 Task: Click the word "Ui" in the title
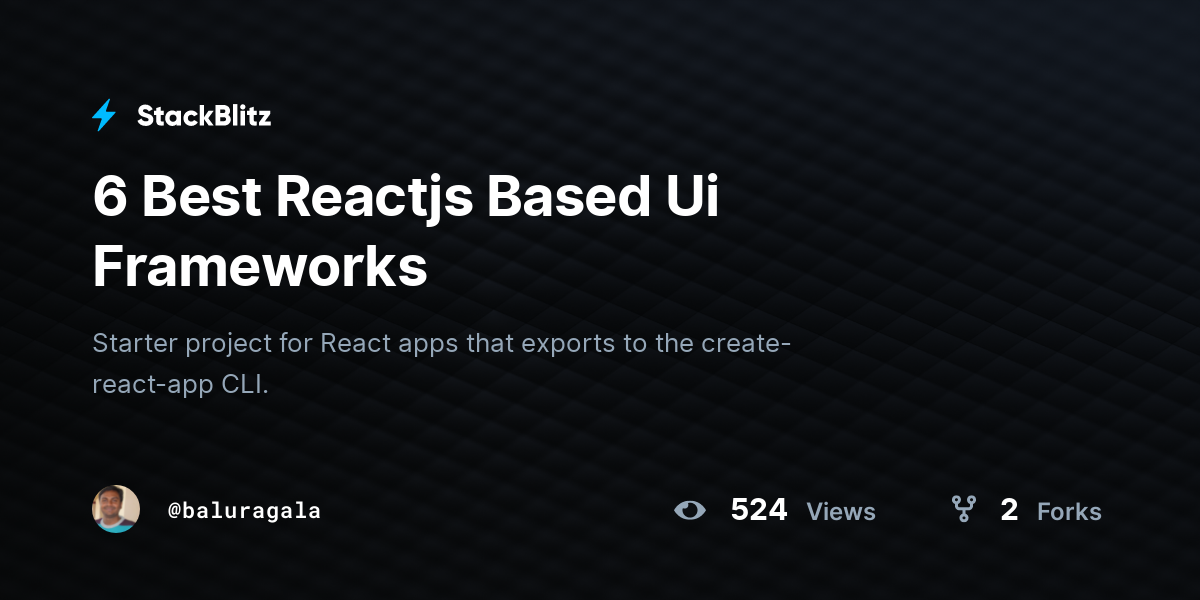point(692,197)
